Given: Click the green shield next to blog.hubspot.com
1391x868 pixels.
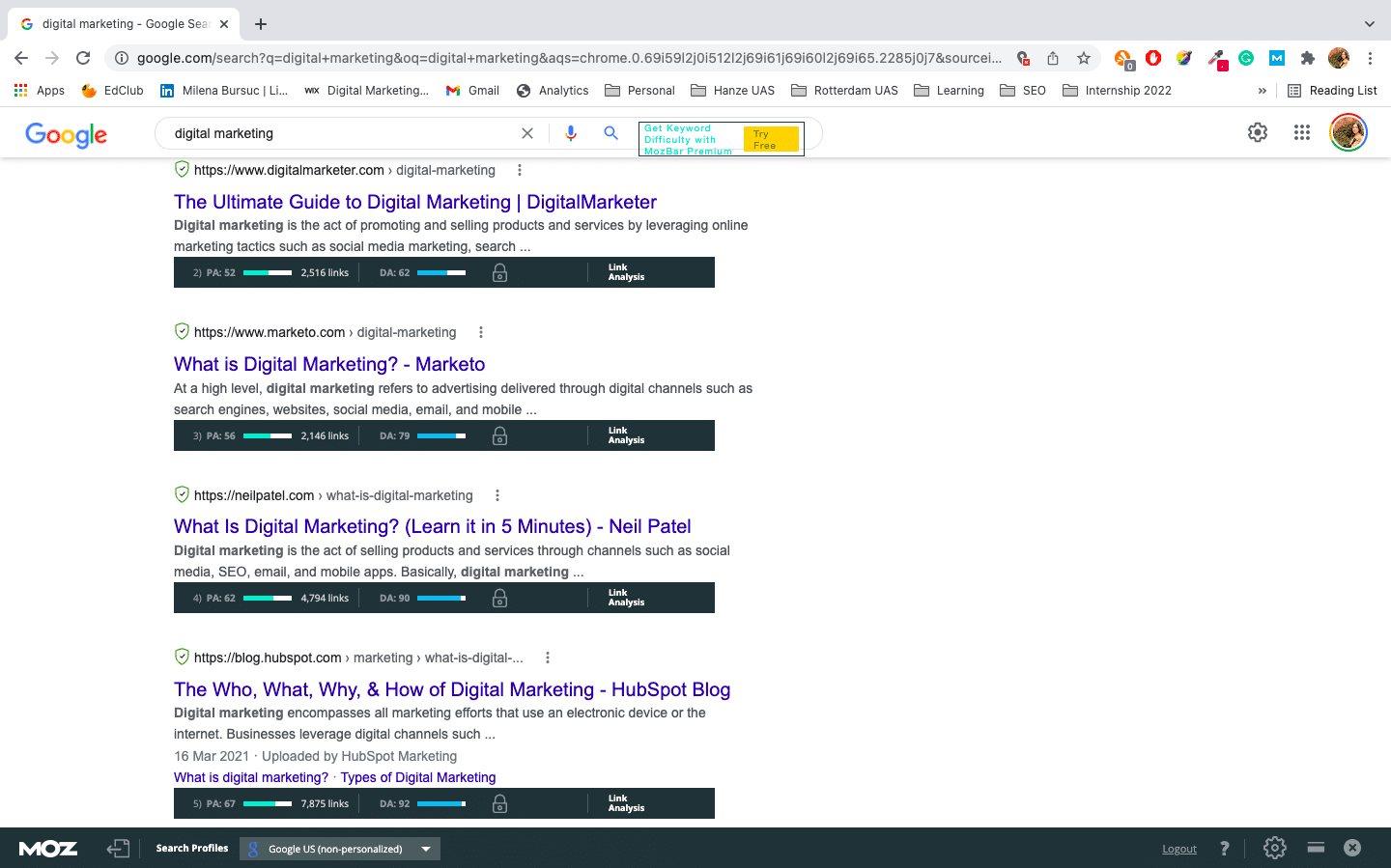Looking at the screenshot, I should click(x=182, y=657).
